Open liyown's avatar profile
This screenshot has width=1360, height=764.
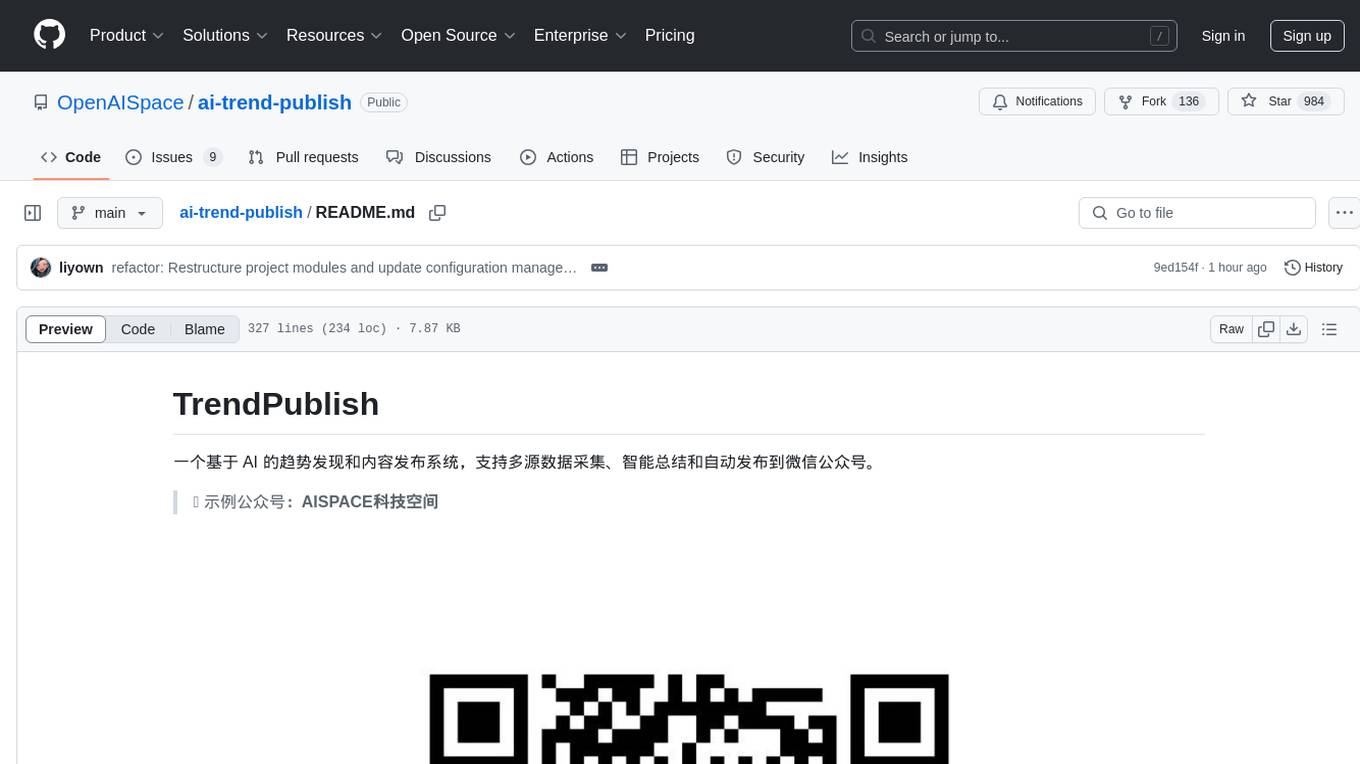(x=41, y=268)
